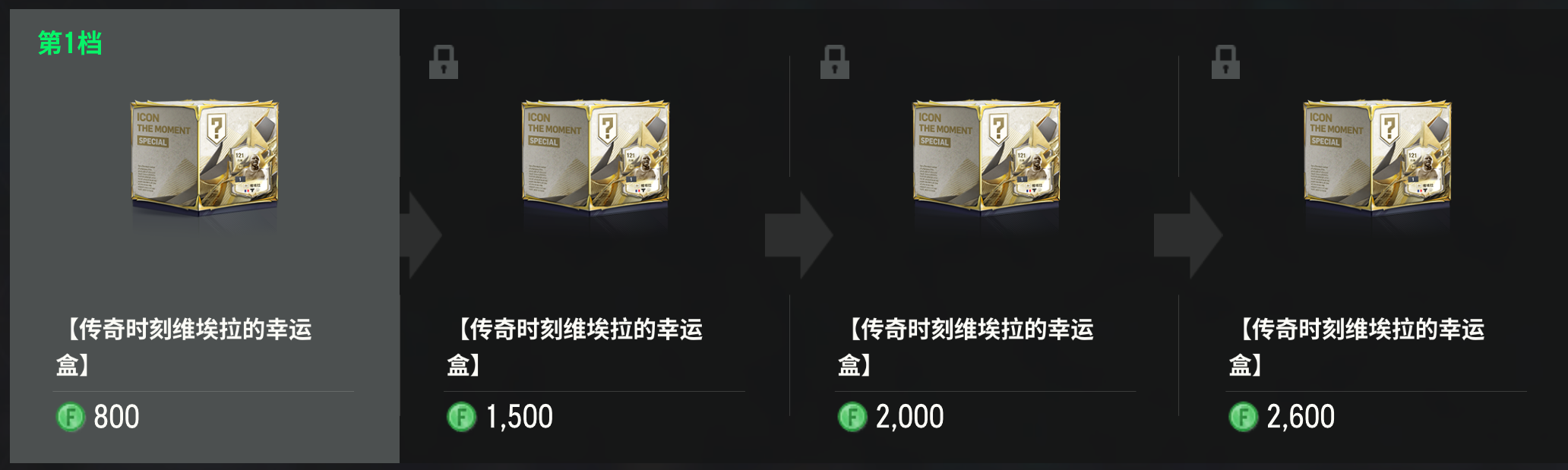Click the box name above the 2,000 price
Screen dimensions: 1568x470
(x=967, y=347)
